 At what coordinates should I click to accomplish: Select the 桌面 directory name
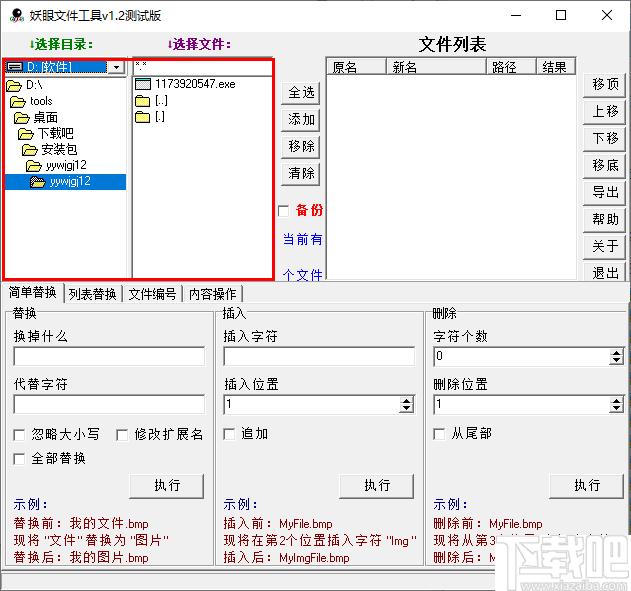click(x=45, y=117)
